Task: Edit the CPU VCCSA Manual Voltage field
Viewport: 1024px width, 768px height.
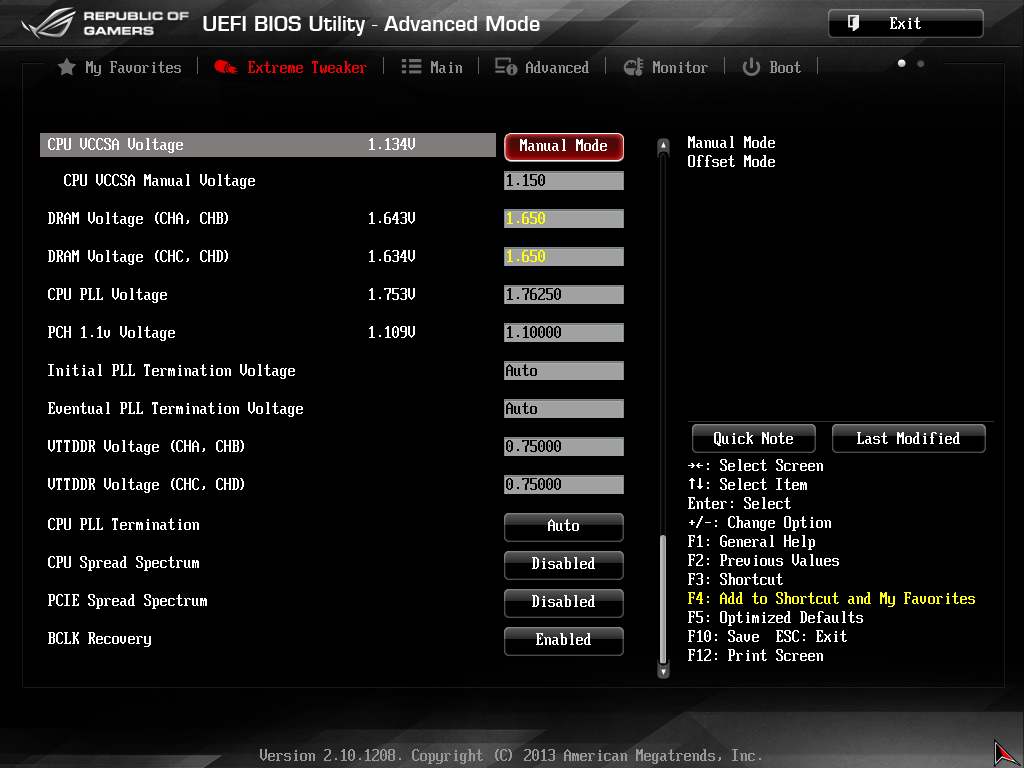Action: (564, 181)
